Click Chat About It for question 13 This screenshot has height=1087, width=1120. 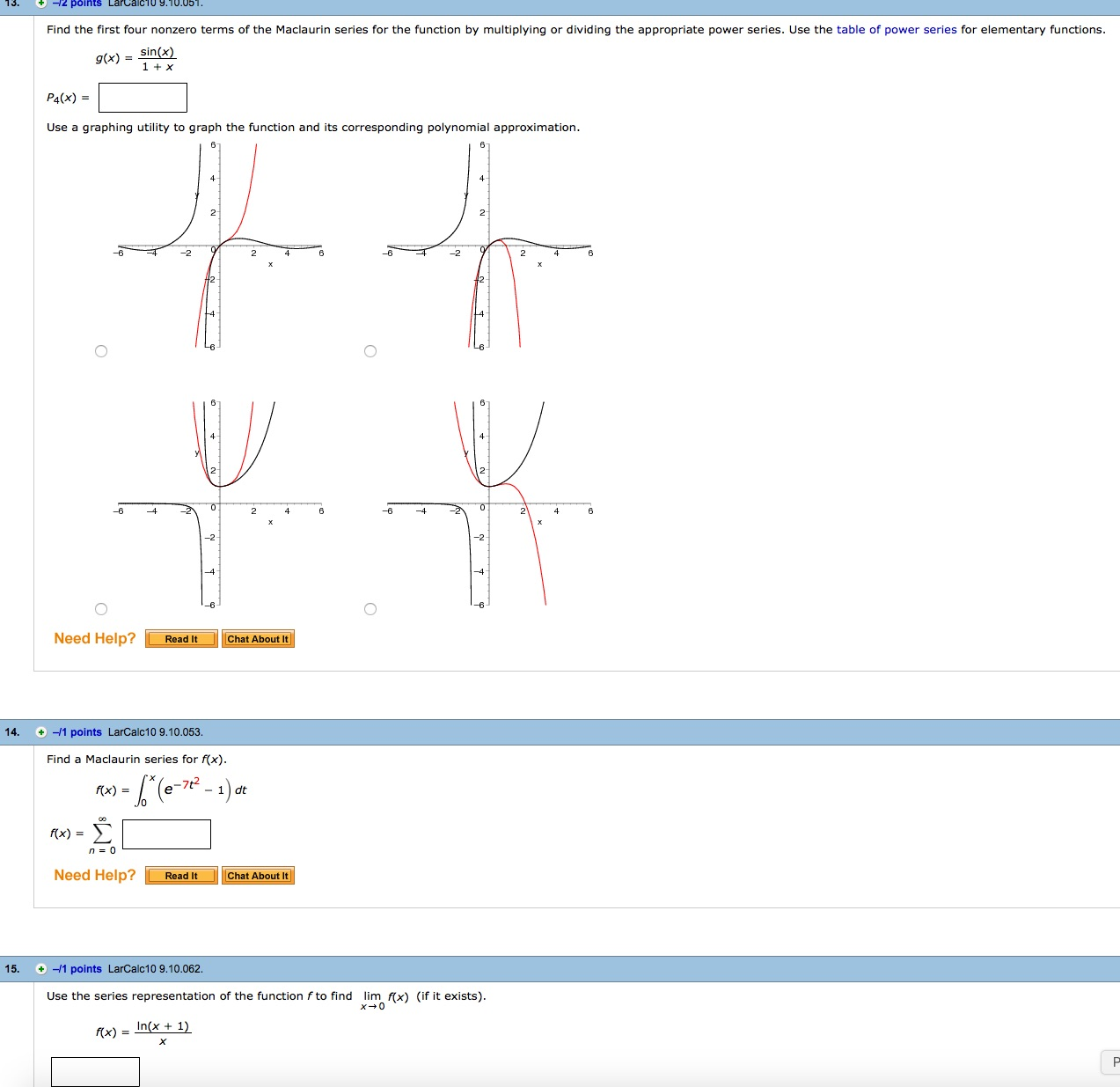point(258,639)
